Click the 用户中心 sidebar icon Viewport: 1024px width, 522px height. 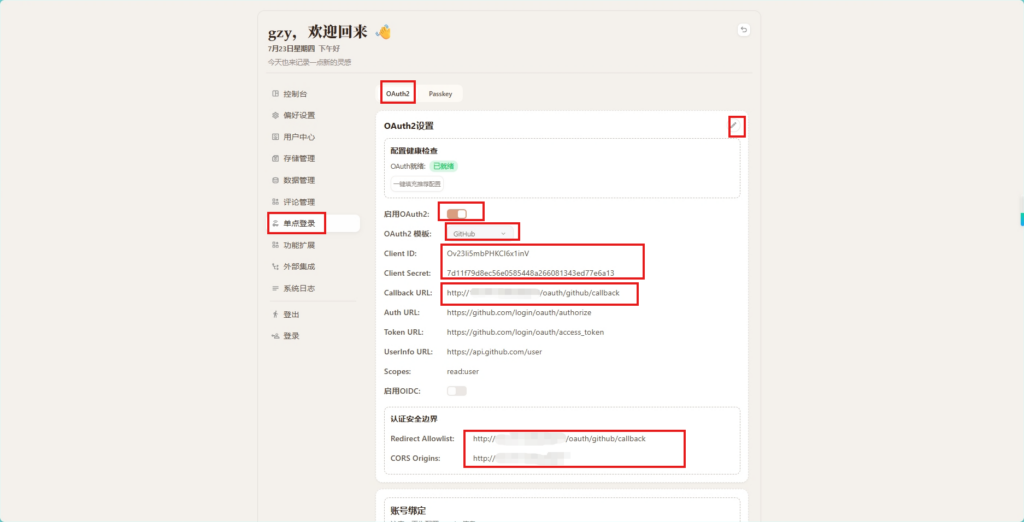click(275, 137)
